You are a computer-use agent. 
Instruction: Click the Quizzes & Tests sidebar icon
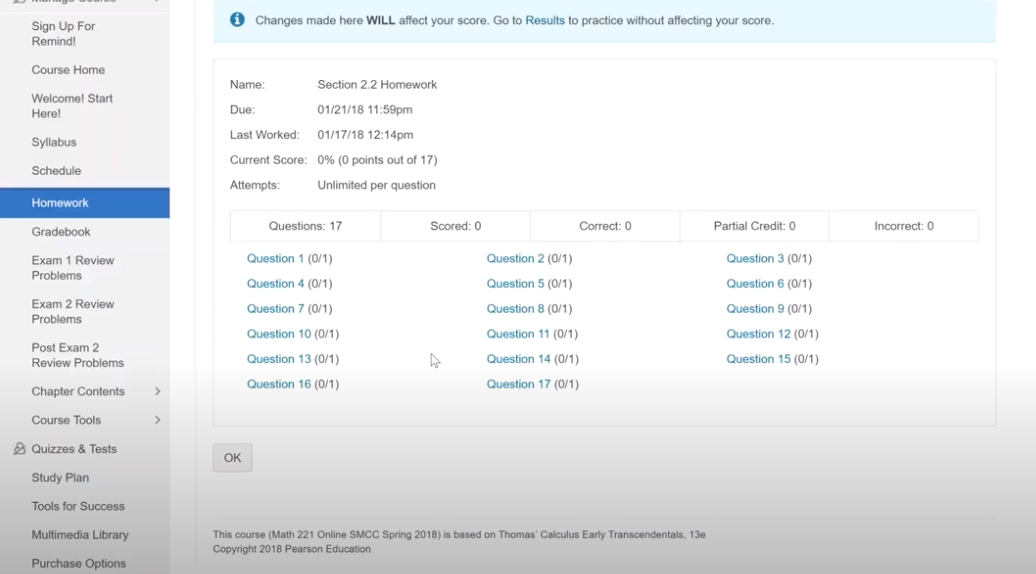tap(19, 448)
